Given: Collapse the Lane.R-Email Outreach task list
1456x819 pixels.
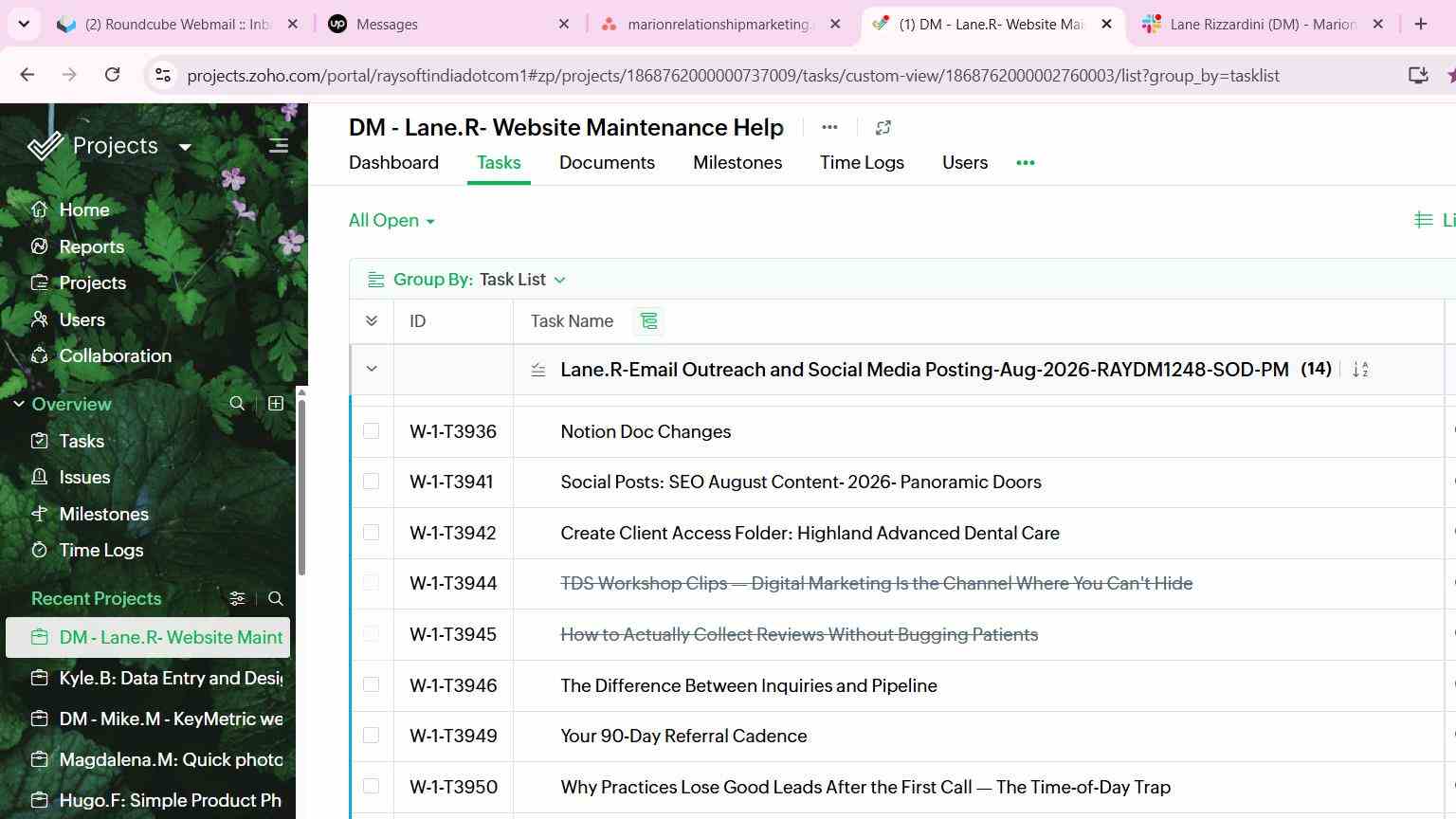Looking at the screenshot, I should click(x=372, y=369).
